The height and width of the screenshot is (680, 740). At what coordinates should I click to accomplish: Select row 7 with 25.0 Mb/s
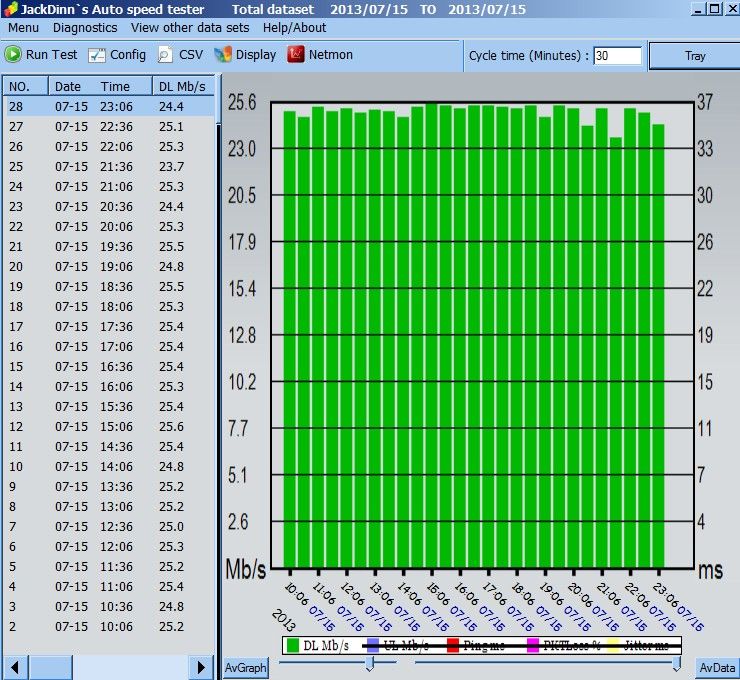[x=109, y=527]
